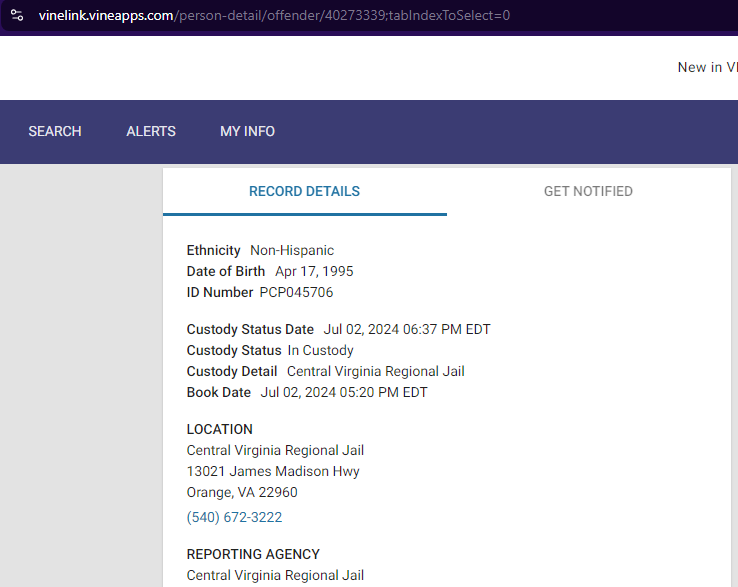Select the ID number PCP045706

296,292
